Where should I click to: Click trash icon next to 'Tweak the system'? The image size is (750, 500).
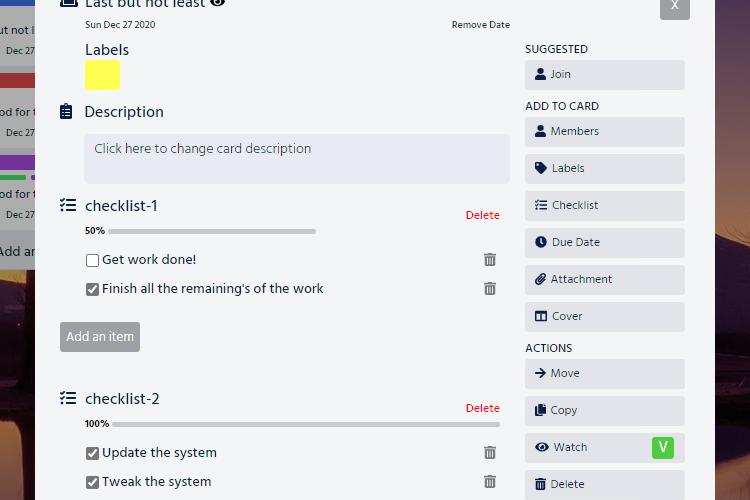pos(490,482)
